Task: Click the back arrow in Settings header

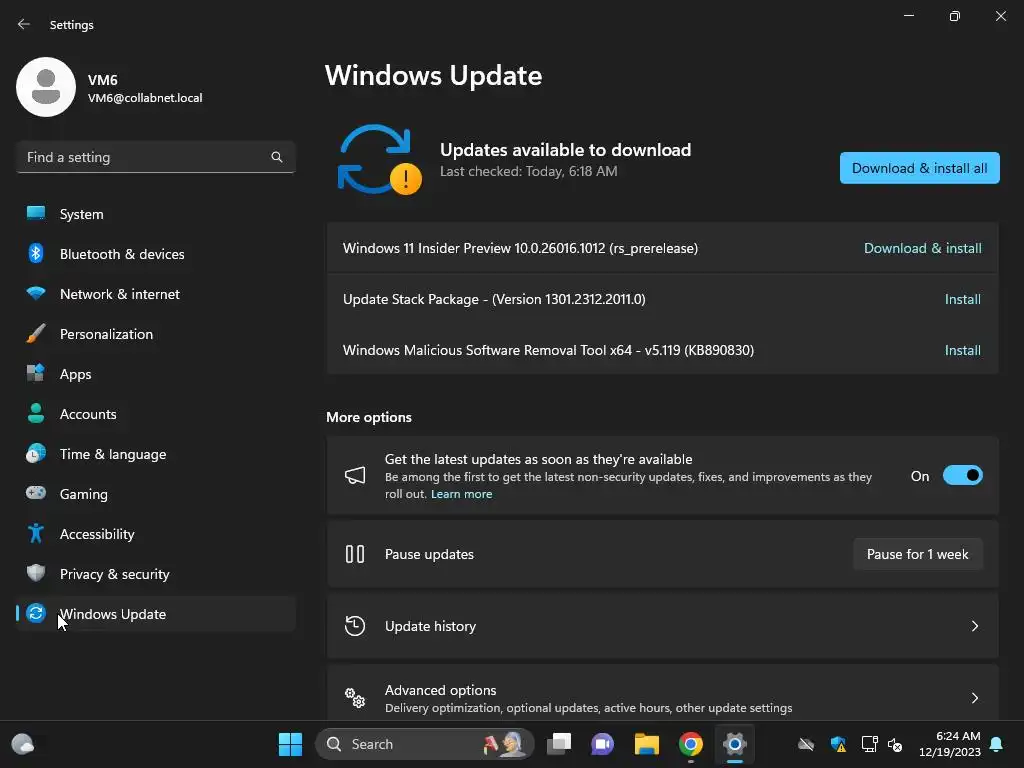Action: (x=24, y=24)
